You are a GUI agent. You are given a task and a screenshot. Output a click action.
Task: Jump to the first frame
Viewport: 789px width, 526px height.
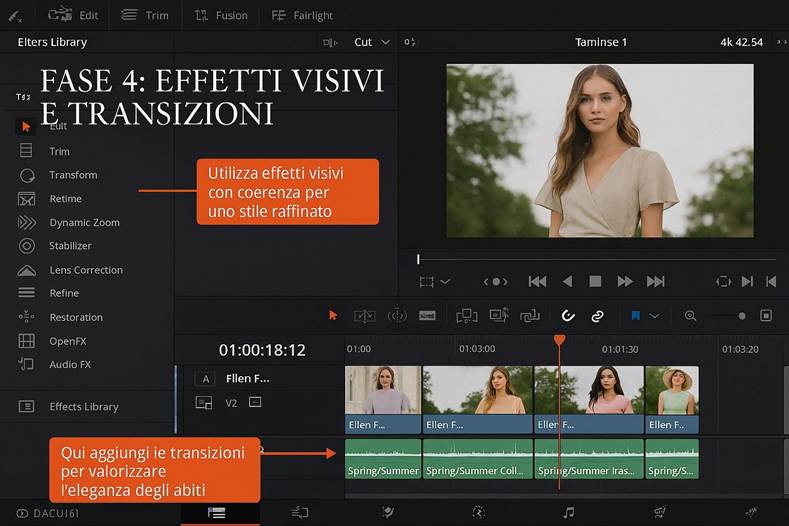coord(537,281)
